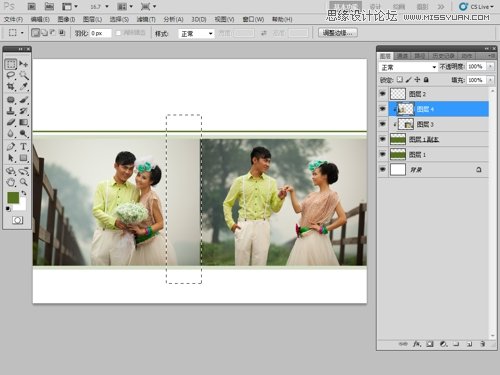The width and height of the screenshot is (500, 375).
Task: Select the Gradient tool
Action: [24, 122]
